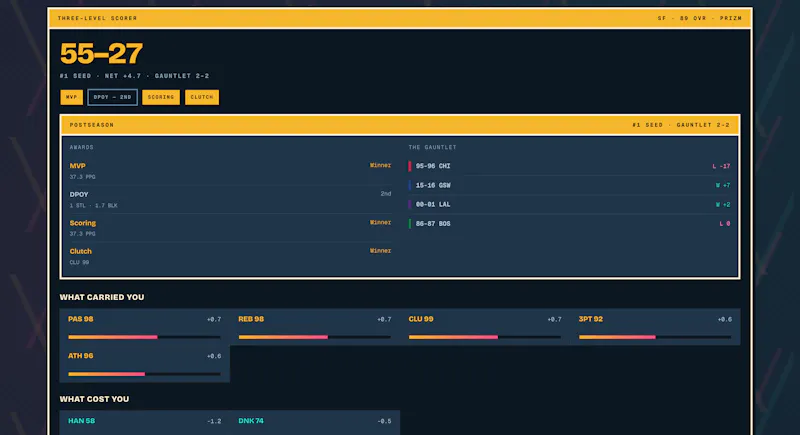This screenshot has width=800, height=435.
Task: Open the ATH 96 attribute card
Action: 144,364
